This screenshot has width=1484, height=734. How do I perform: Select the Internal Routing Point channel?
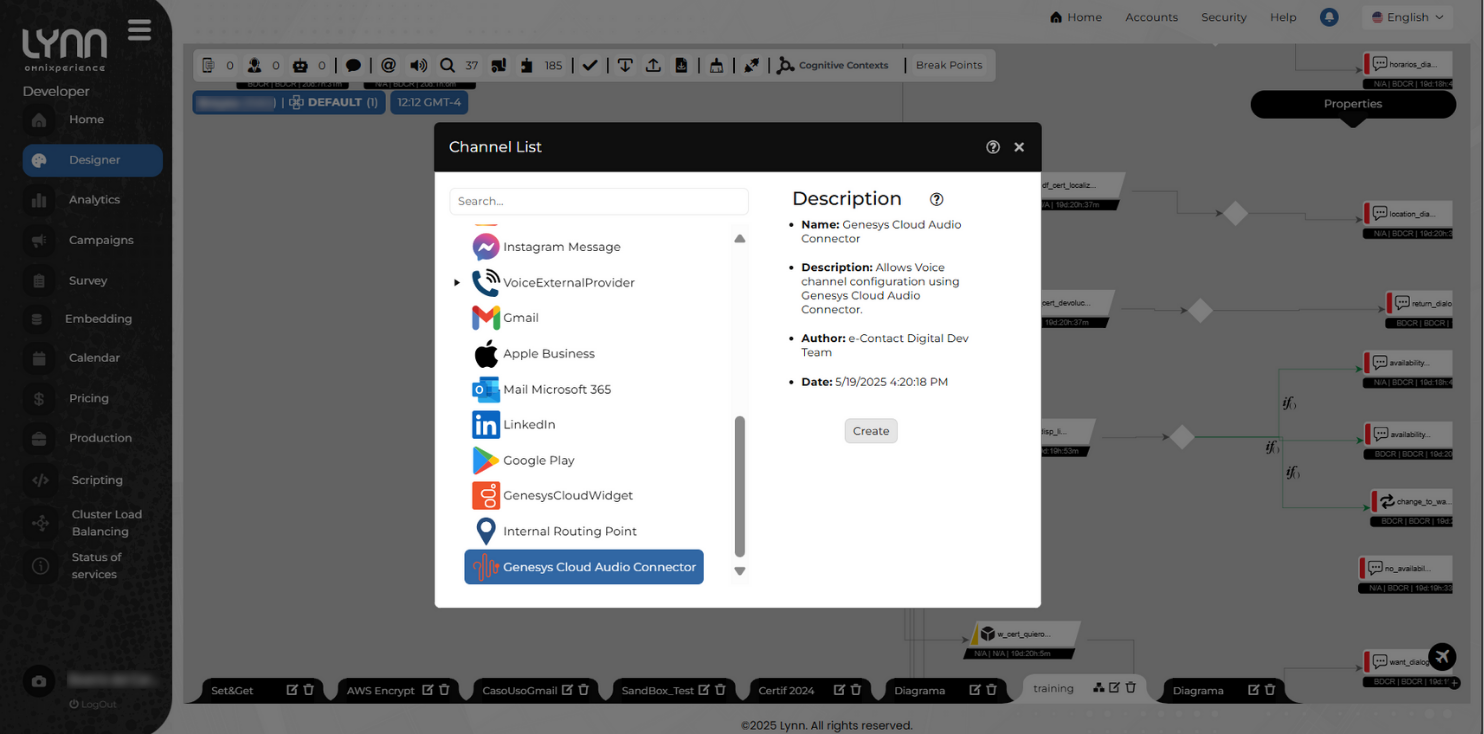pyautogui.click(x=569, y=532)
